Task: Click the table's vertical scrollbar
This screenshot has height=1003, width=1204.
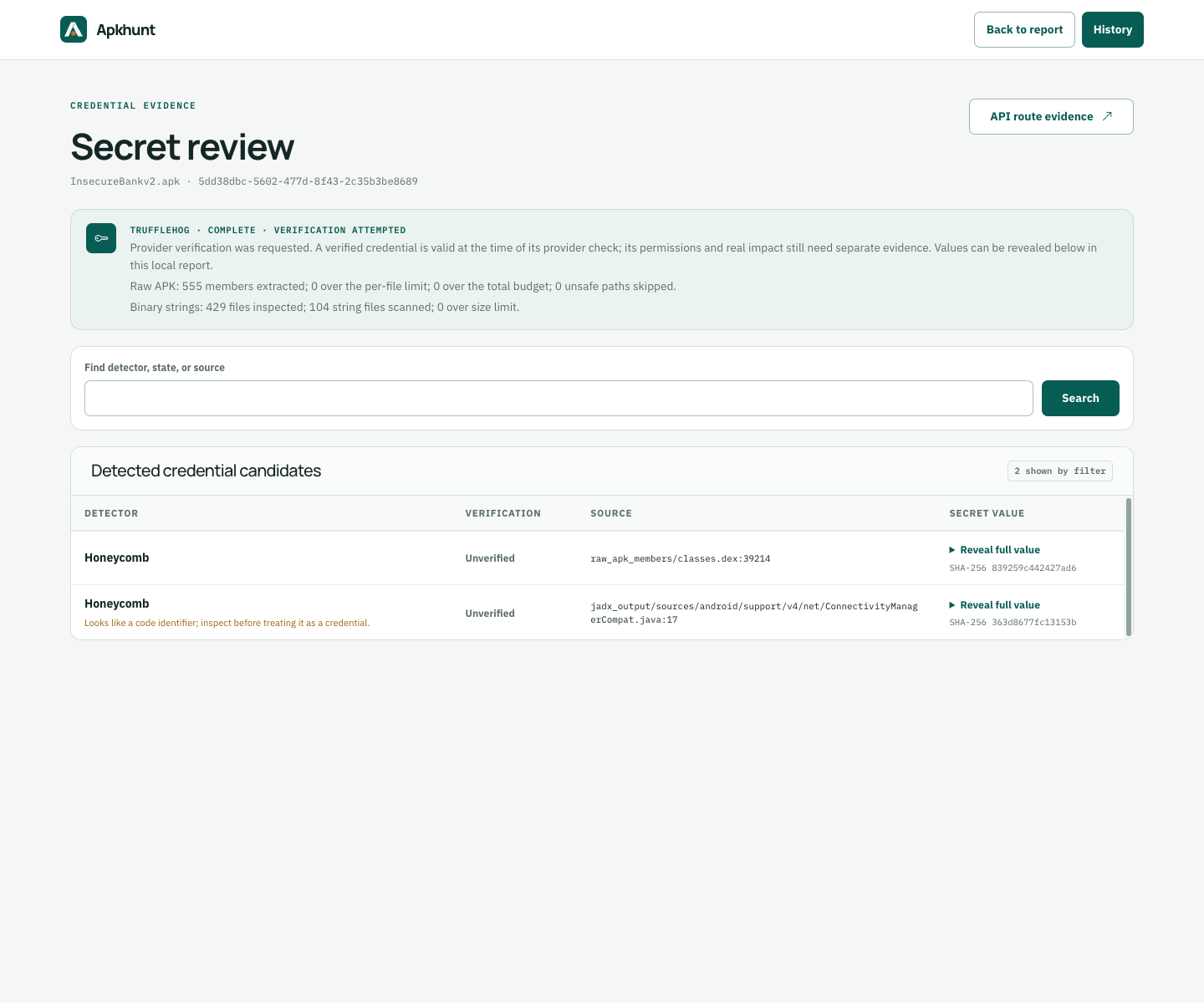Action: [x=1129, y=567]
